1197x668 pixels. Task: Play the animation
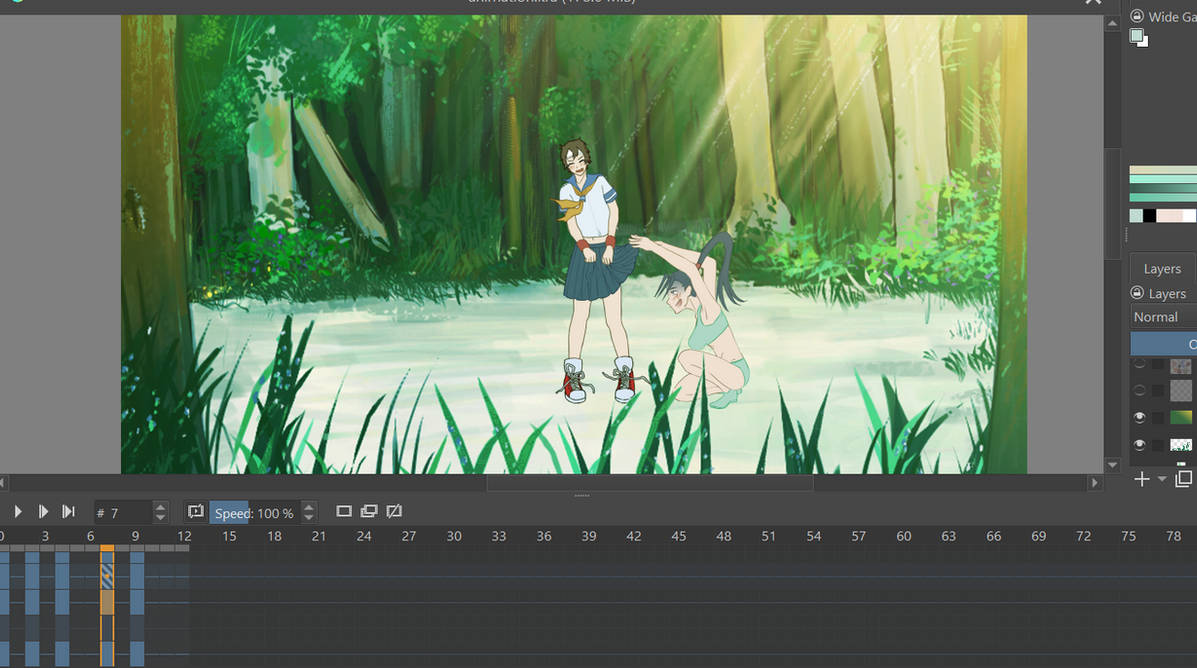18,511
